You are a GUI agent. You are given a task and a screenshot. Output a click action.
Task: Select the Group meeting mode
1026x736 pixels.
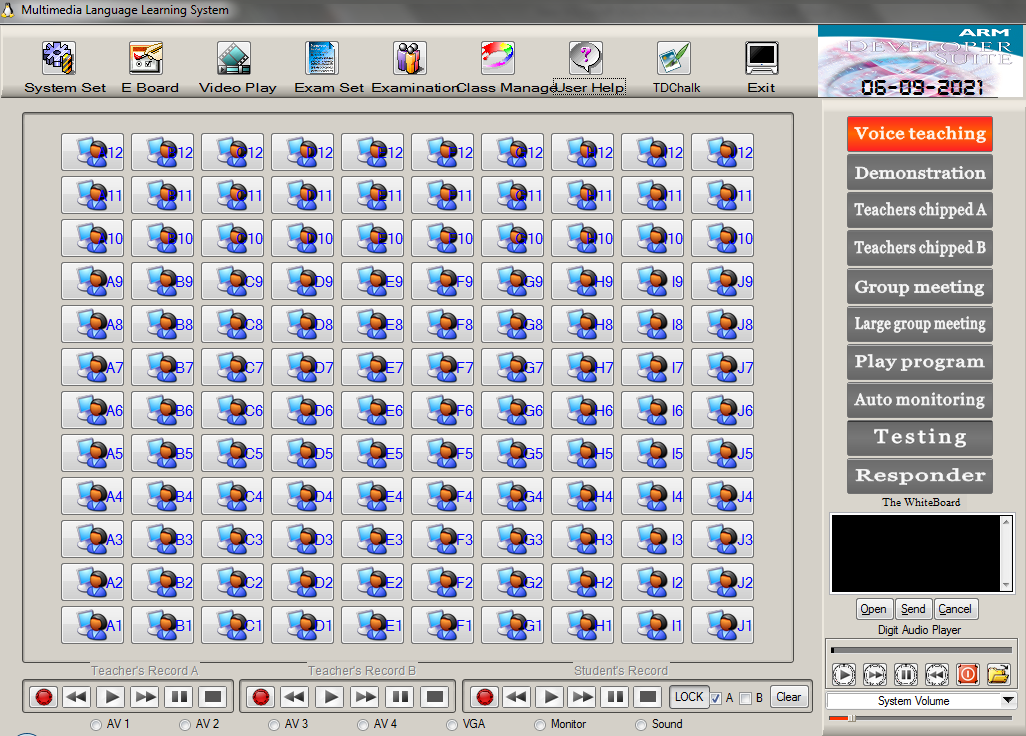919,287
